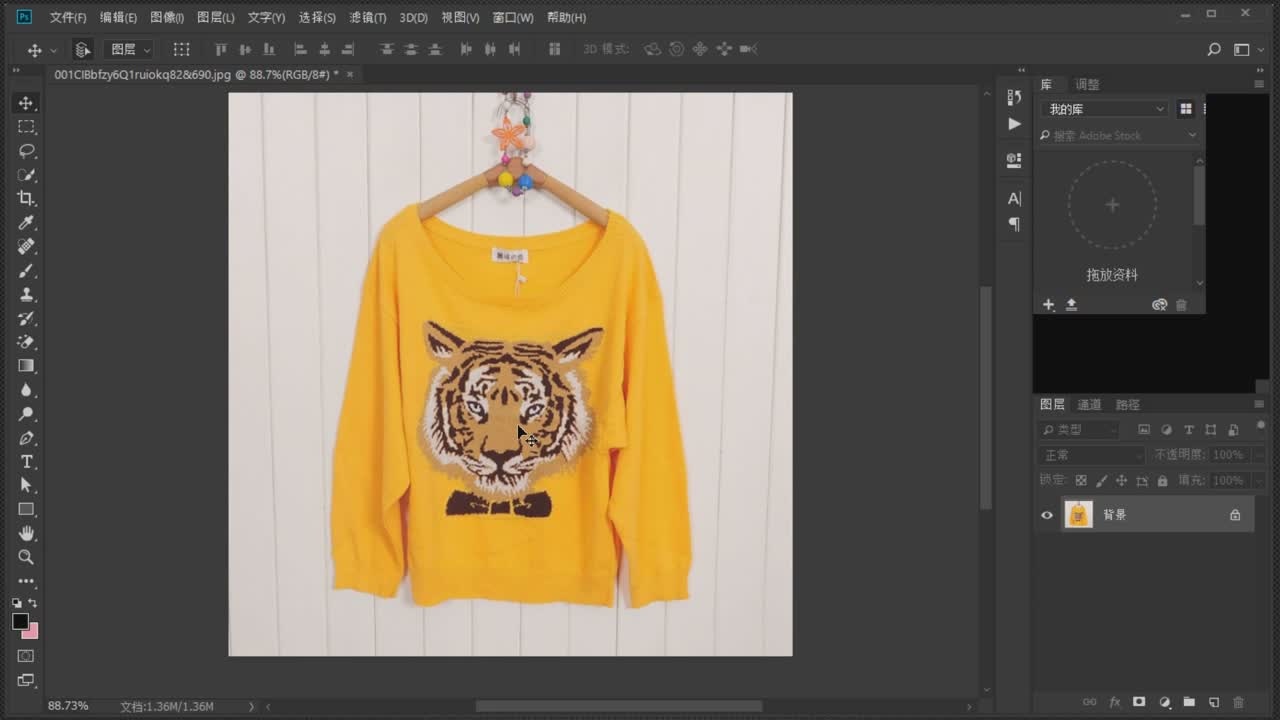Toggle lock image pixels brush icon
This screenshot has height=720, width=1280.
point(1101,481)
